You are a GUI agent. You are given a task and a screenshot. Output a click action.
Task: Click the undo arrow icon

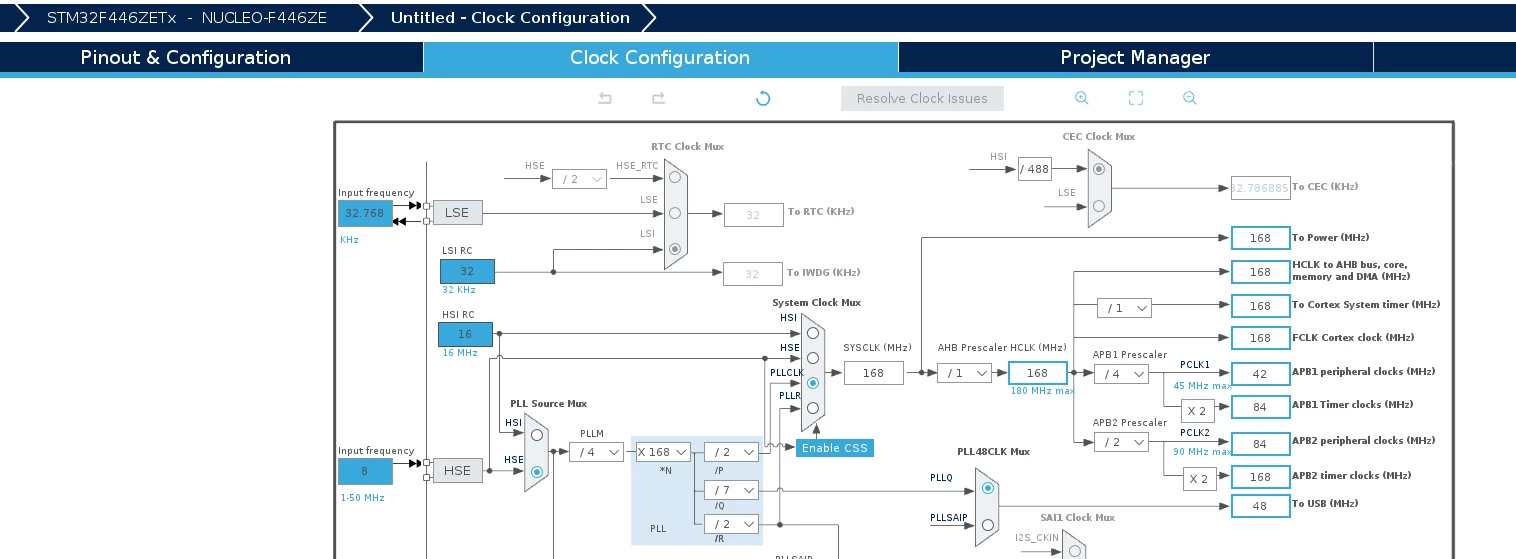605,98
